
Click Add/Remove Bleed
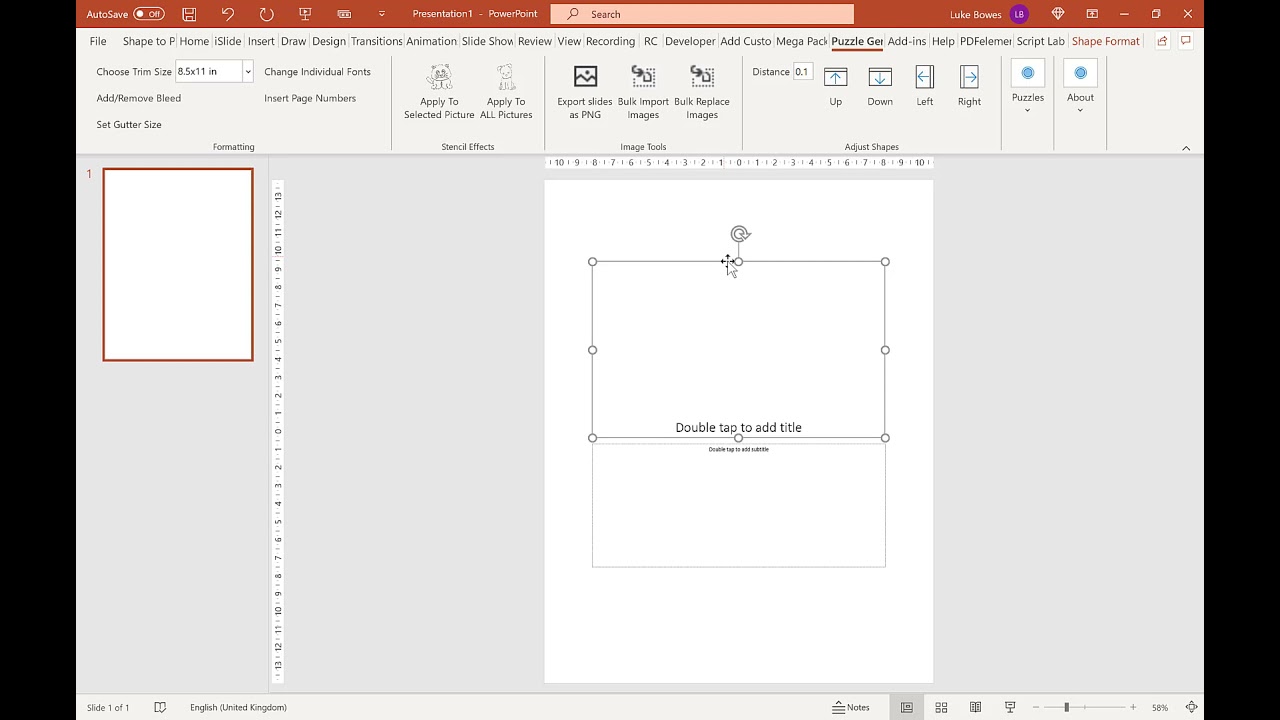pos(139,98)
